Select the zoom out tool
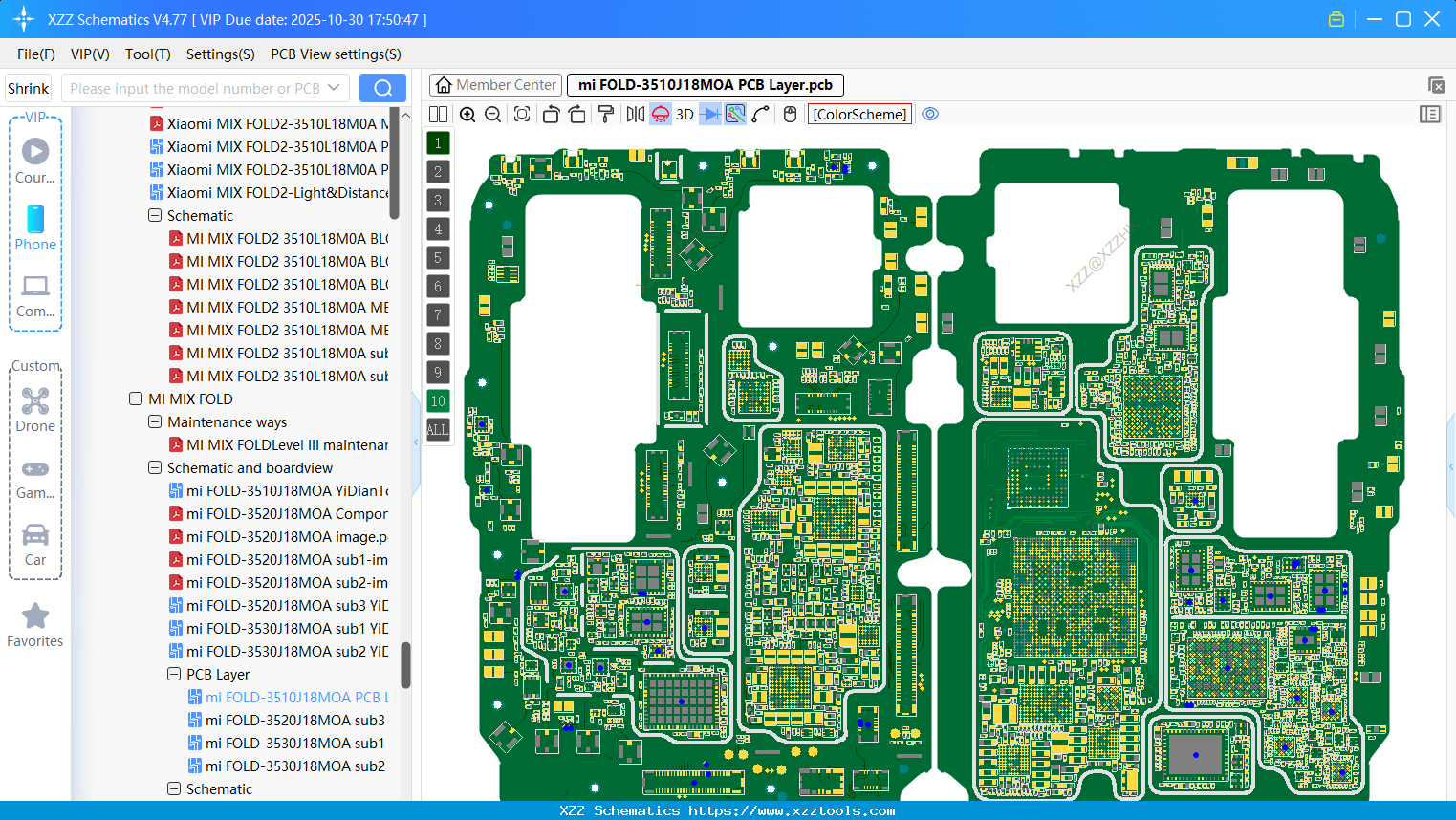This screenshot has height=820, width=1456. click(492, 114)
